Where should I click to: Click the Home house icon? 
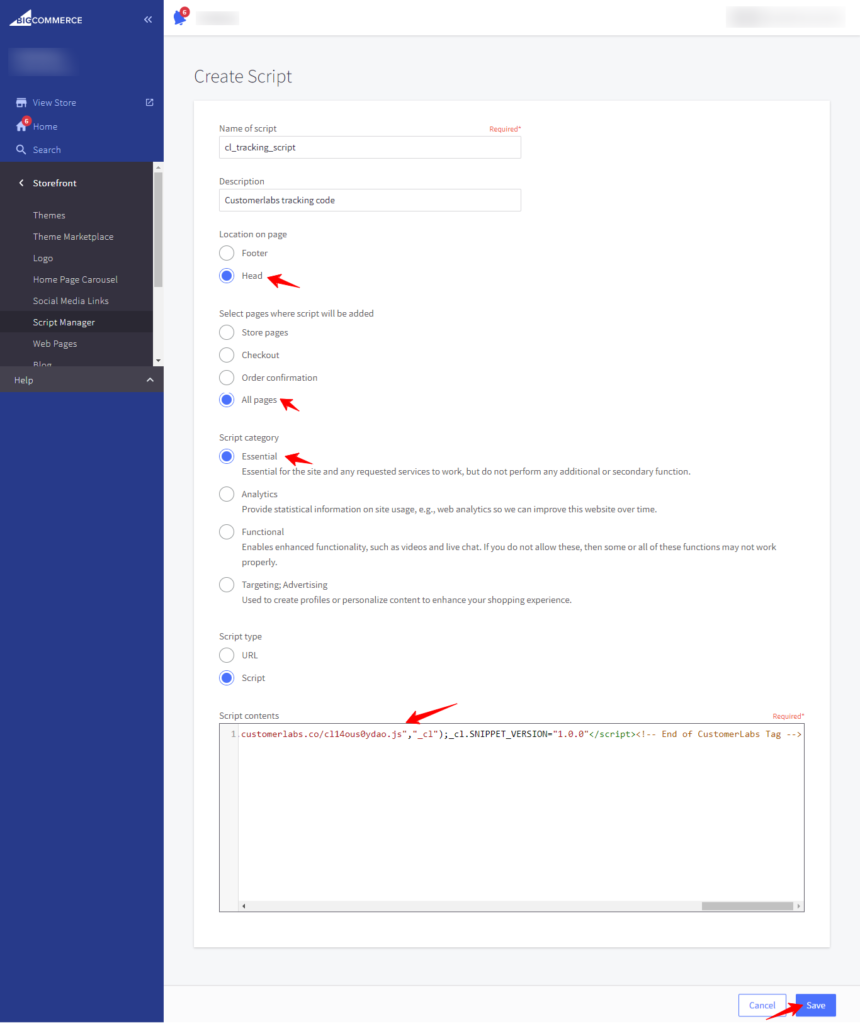(x=21, y=127)
